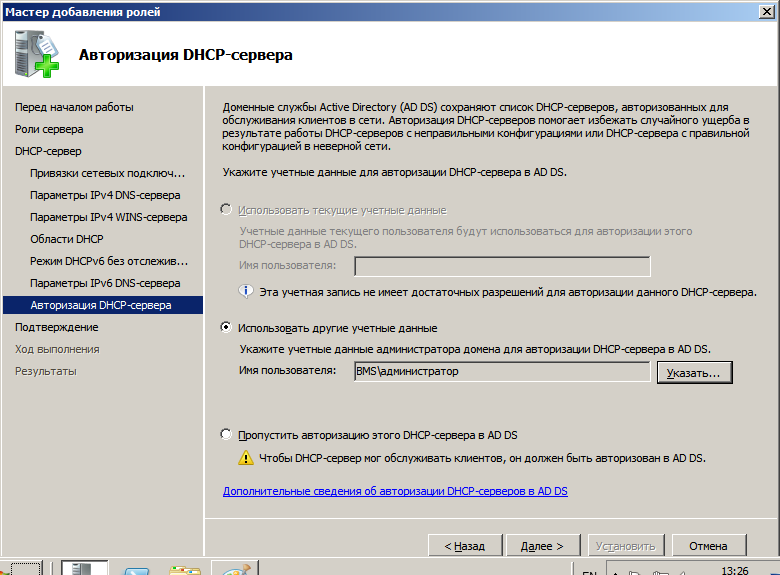Viewport: 780px width, 575px height.
Task: Click username field containing 'BMS\администратор'
Action: [x=502, y=372]
